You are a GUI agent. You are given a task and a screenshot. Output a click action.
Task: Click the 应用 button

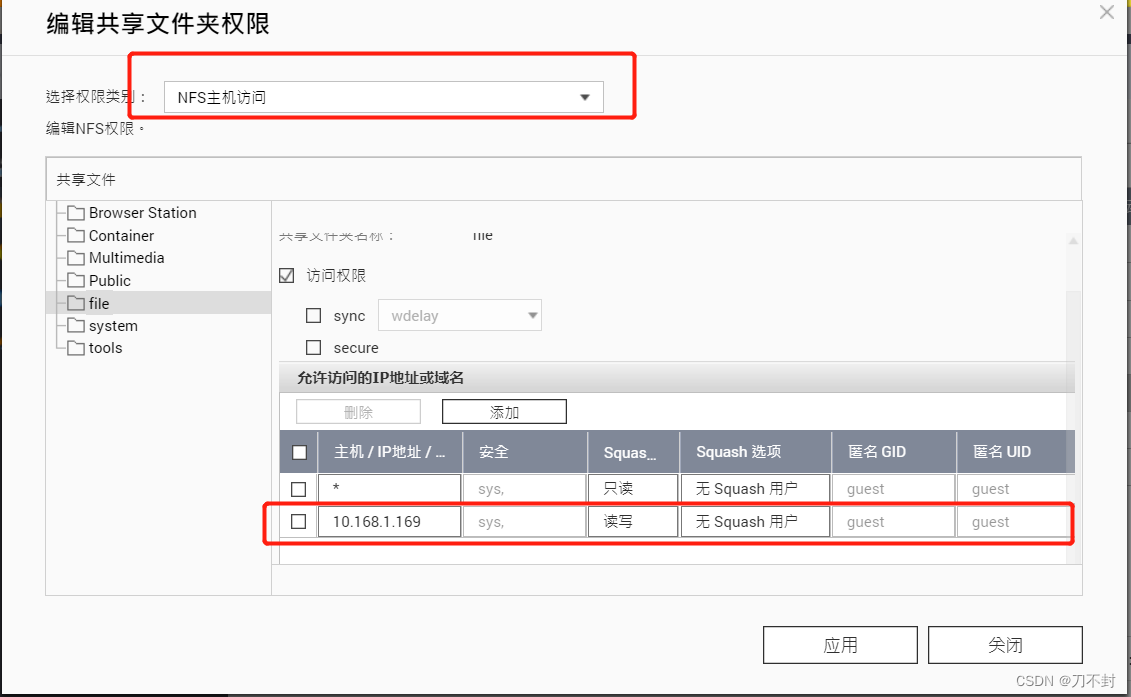(840, 645)
